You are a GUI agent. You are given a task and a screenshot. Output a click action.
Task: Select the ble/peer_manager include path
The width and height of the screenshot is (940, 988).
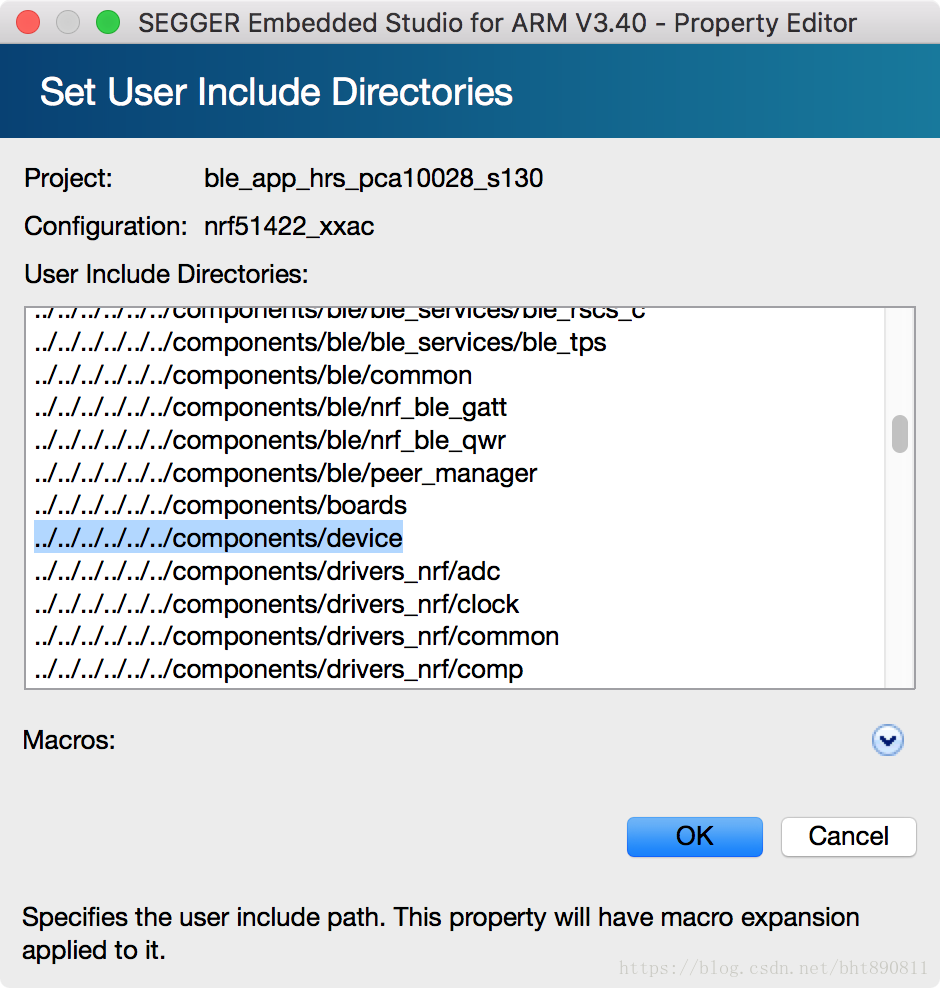point(285,473)
